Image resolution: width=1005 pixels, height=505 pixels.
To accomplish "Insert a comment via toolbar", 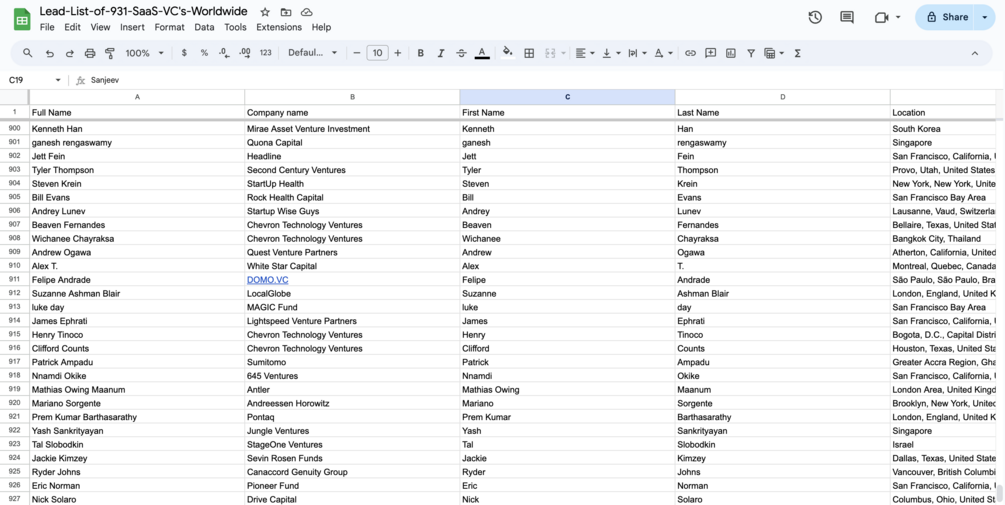I will point(710,53).
